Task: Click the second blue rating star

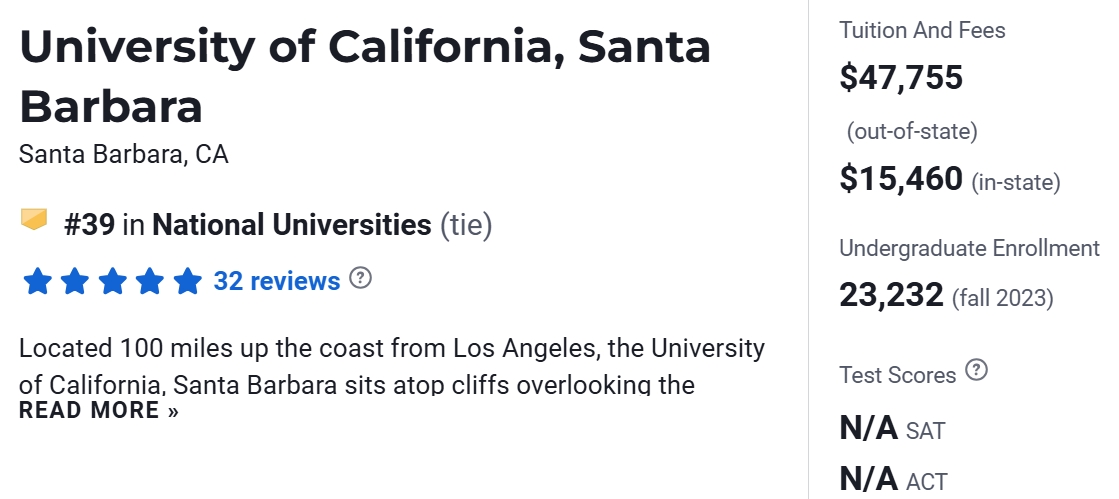Action: [75, 281]
